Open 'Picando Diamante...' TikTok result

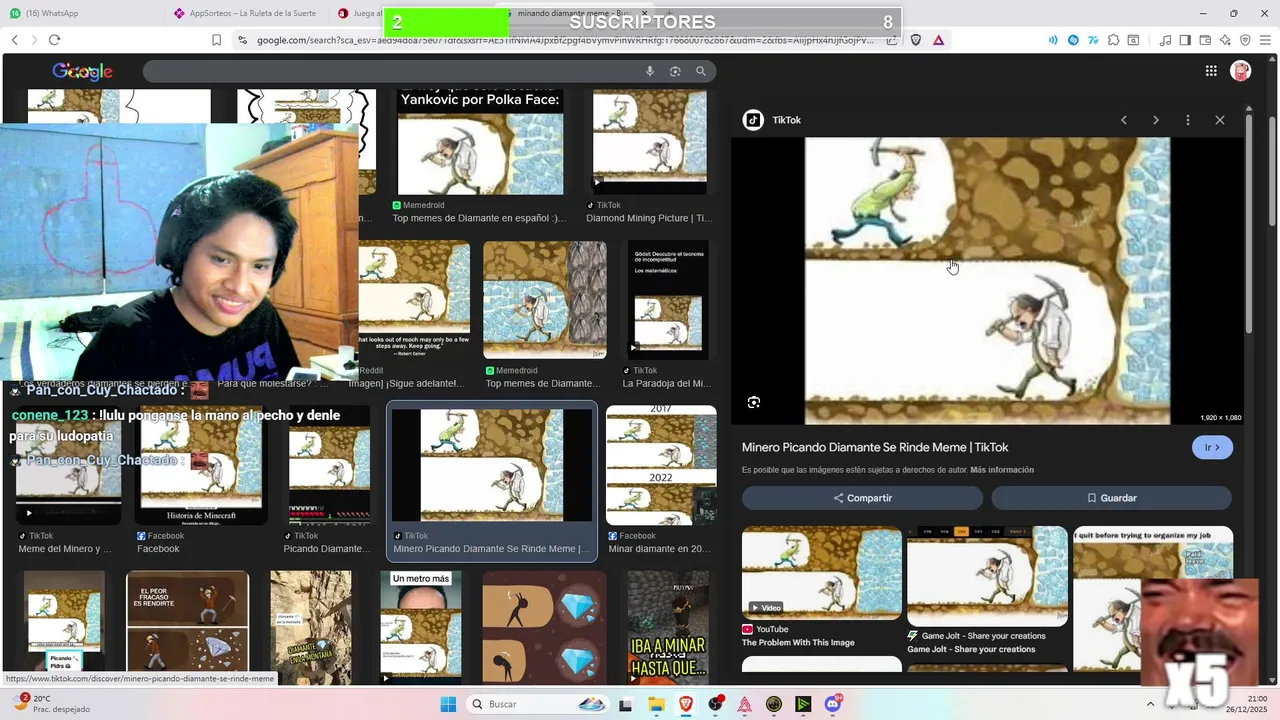(329, 480)
